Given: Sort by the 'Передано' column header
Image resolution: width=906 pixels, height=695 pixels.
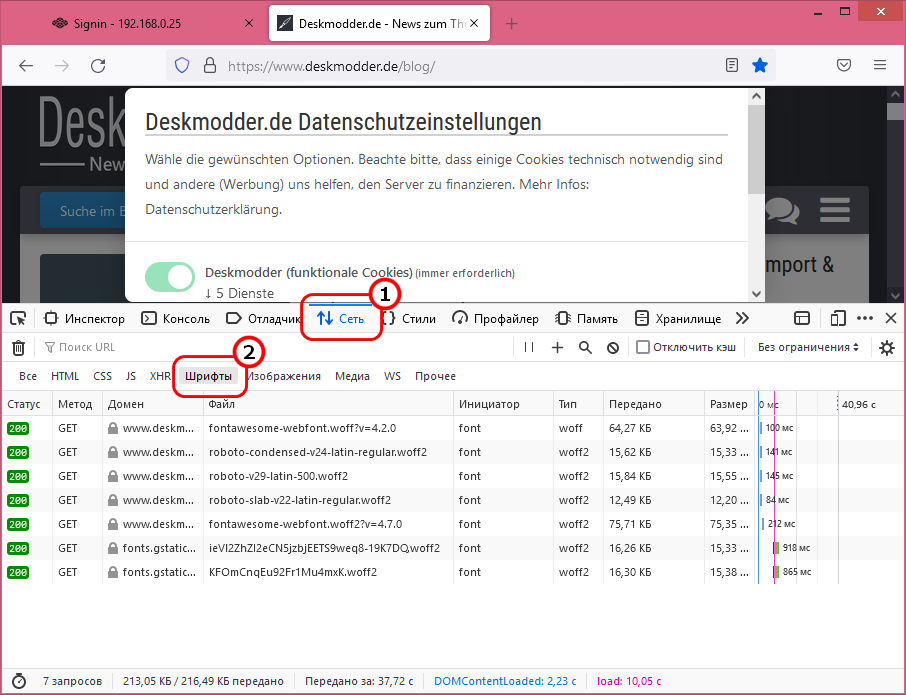Looking at the screenshot, I should (634, 405).
